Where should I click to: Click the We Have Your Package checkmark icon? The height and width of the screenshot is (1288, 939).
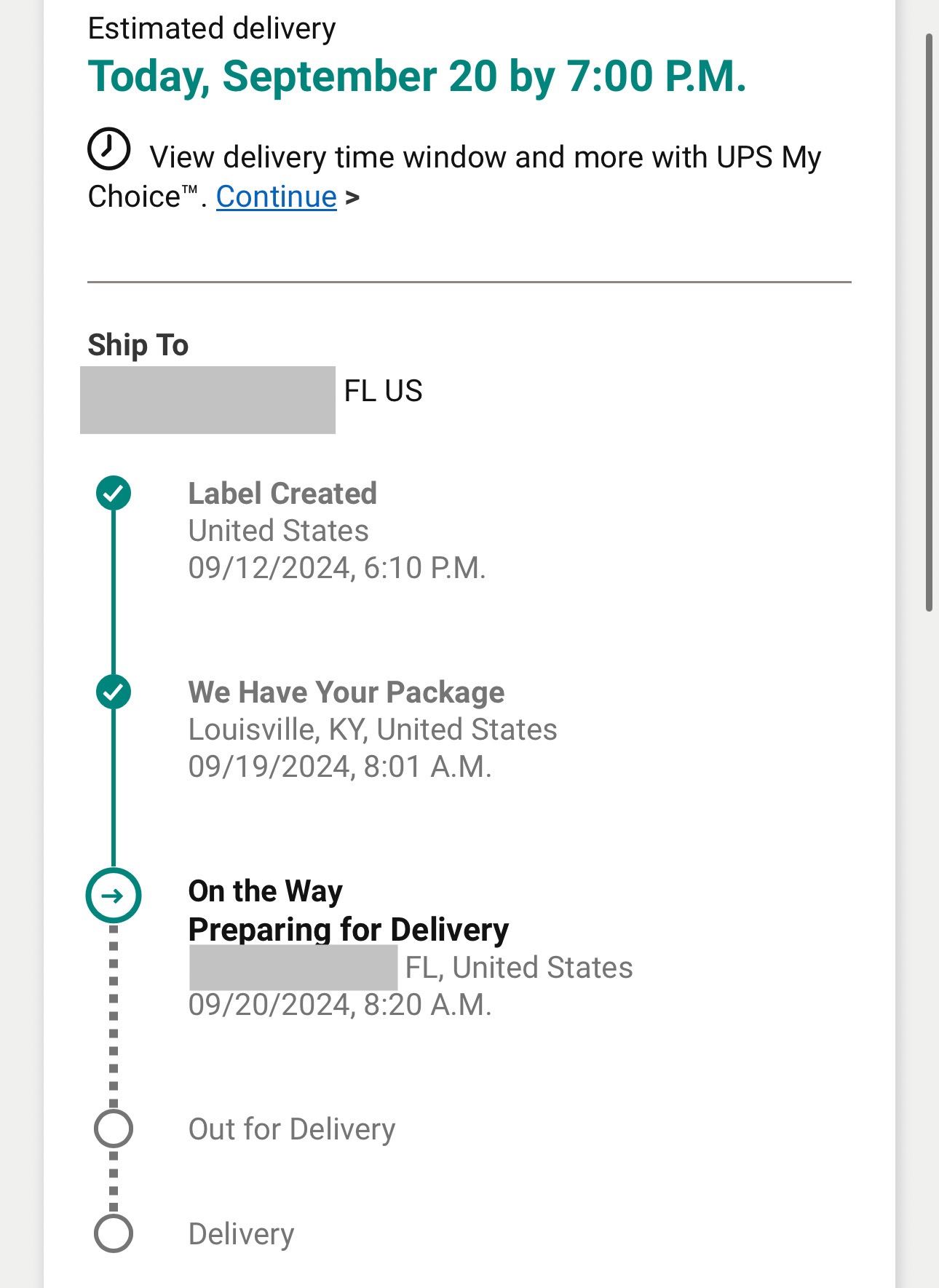coord(114,692)
